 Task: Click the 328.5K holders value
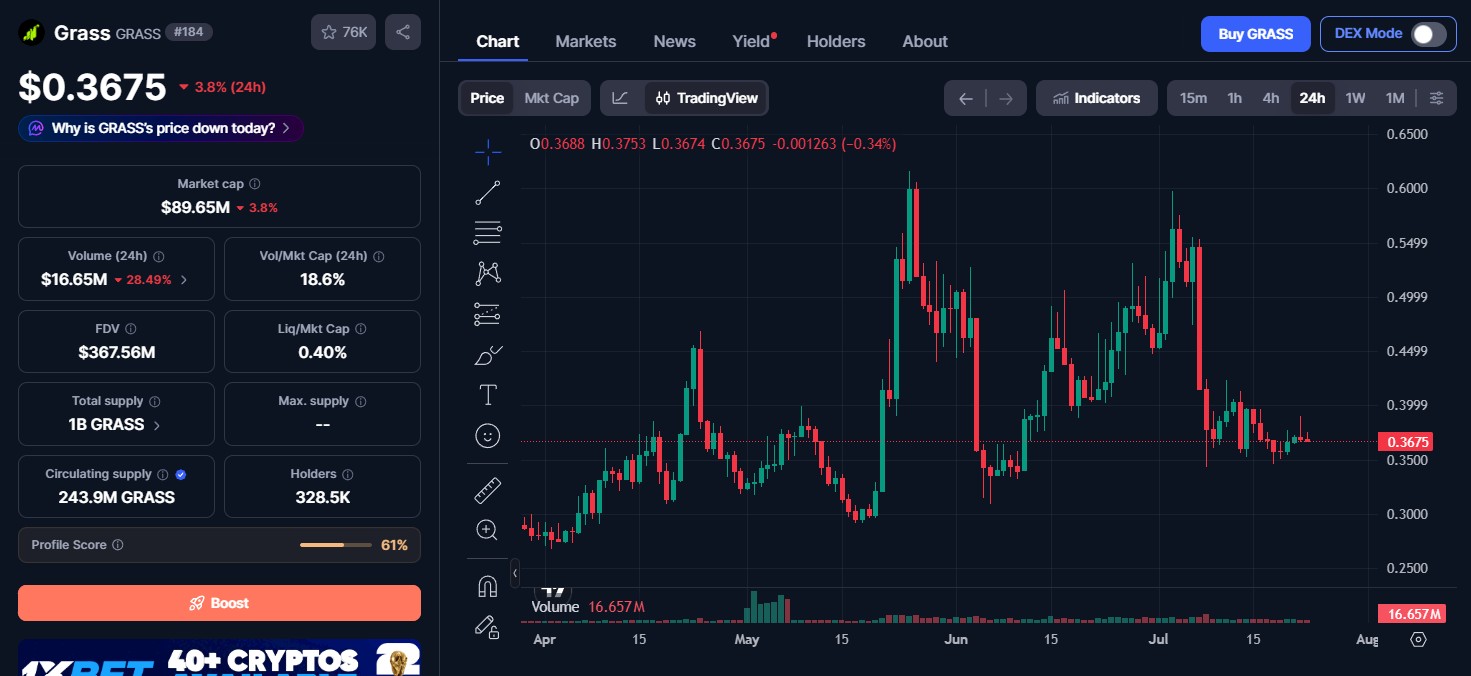322,497
